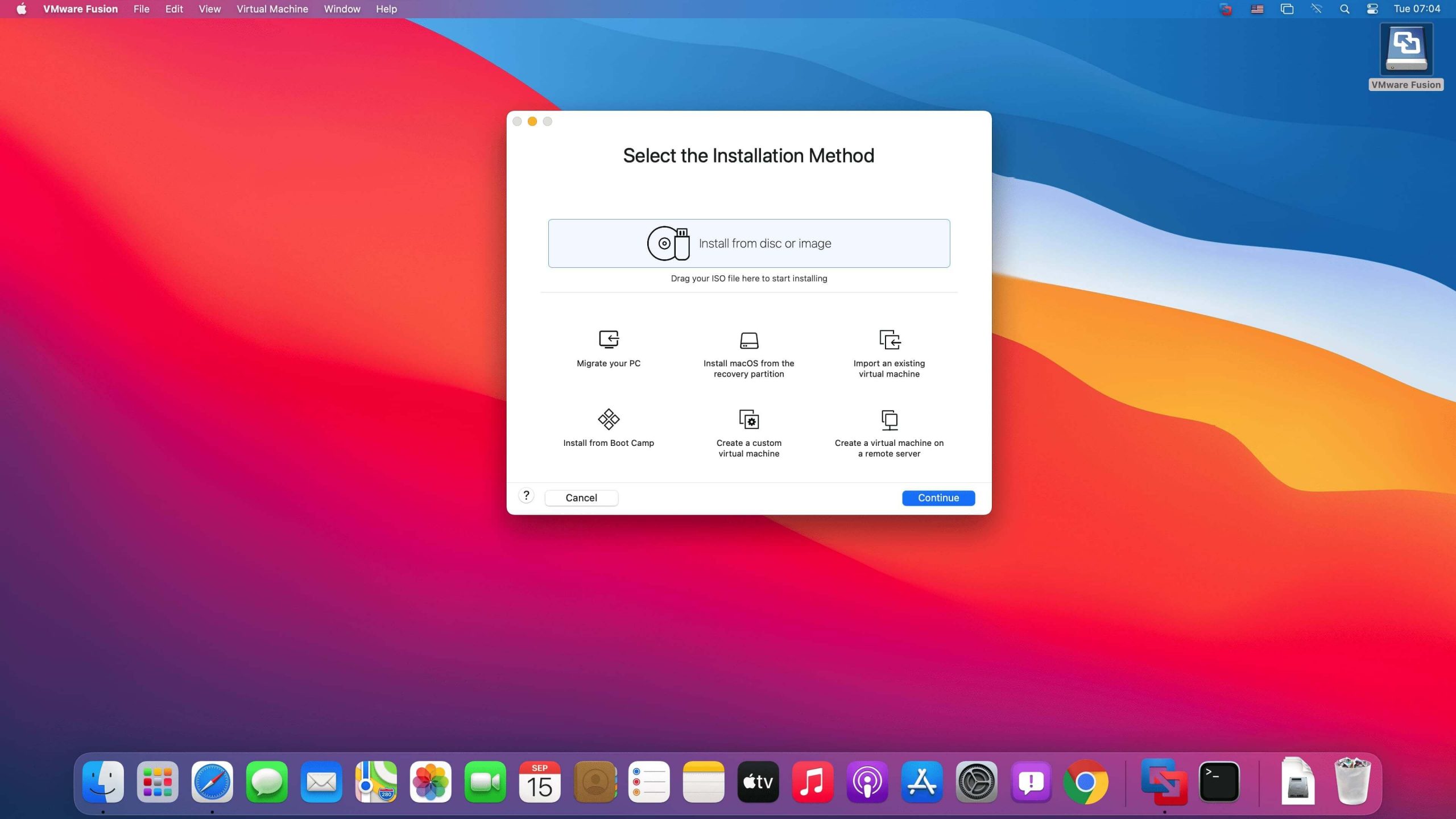This screenshot has width=1456, height=819.
Task: Open VMware Fusion File menu
Action: pos(141,9)
